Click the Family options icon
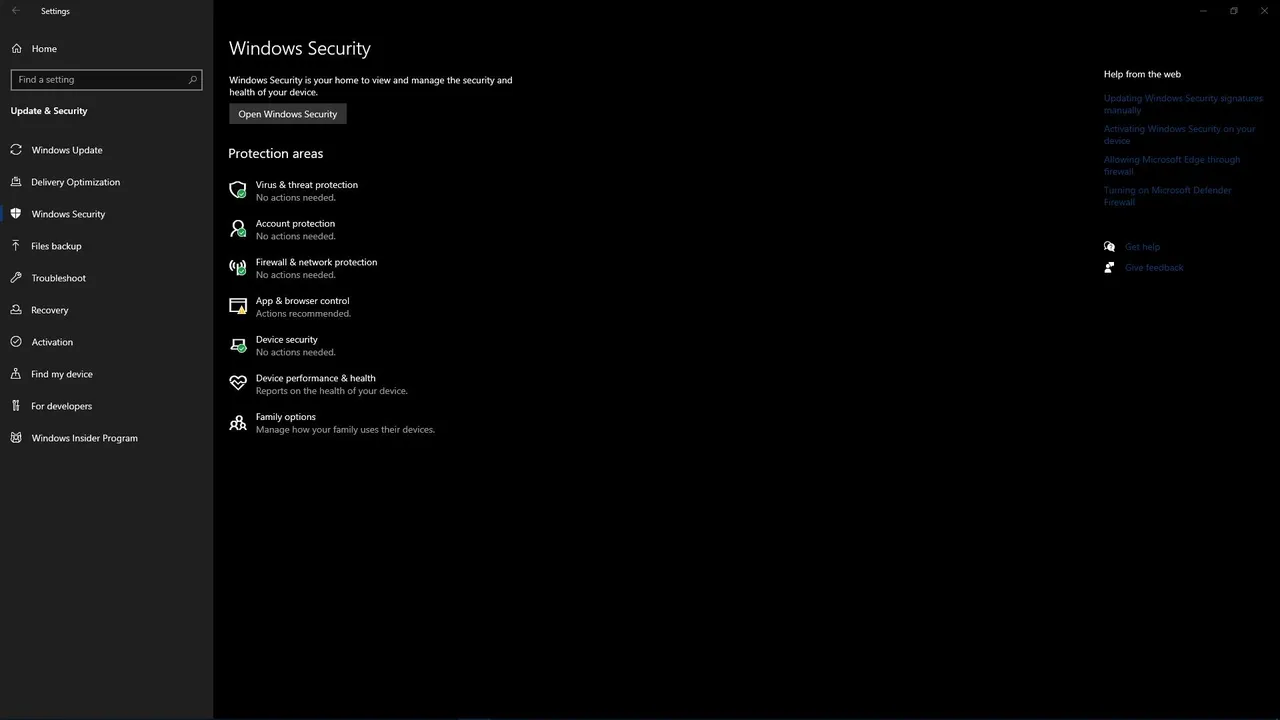The height and width of the screenshot is (720, 1280). 238,422
